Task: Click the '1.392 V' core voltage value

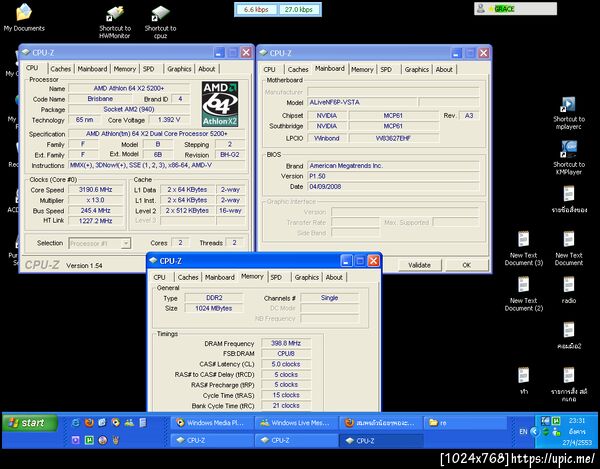Action: (169, 120)
